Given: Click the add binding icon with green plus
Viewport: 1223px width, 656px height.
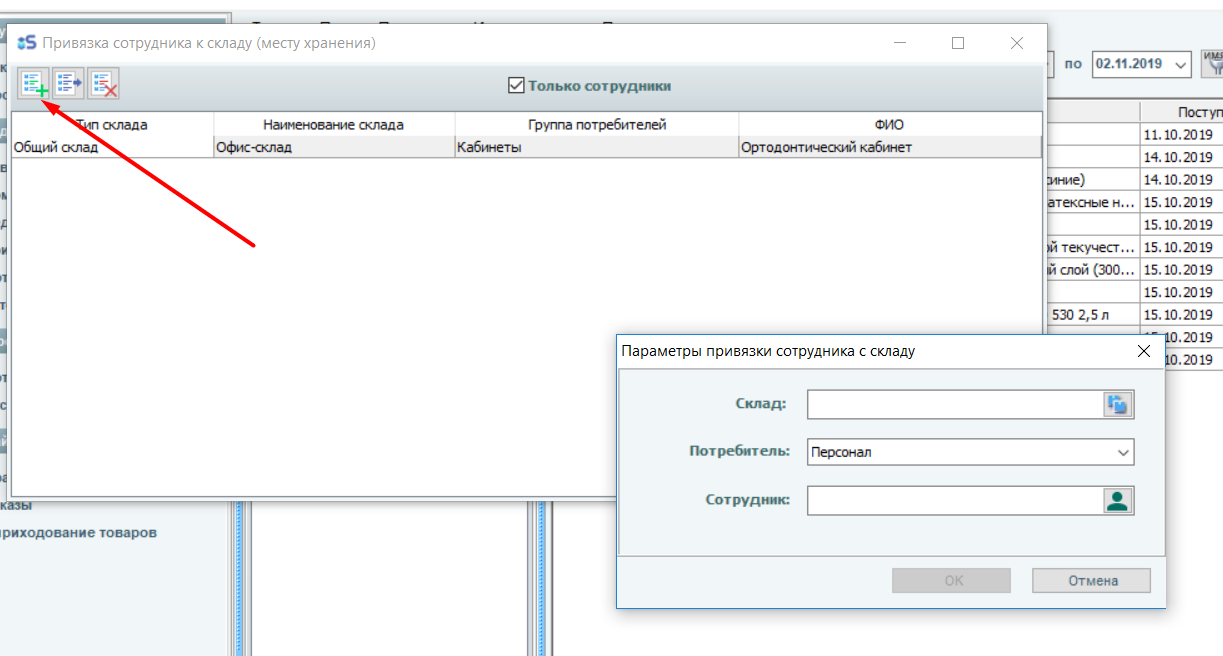Looking at the screenshot, I should [34, 84].
